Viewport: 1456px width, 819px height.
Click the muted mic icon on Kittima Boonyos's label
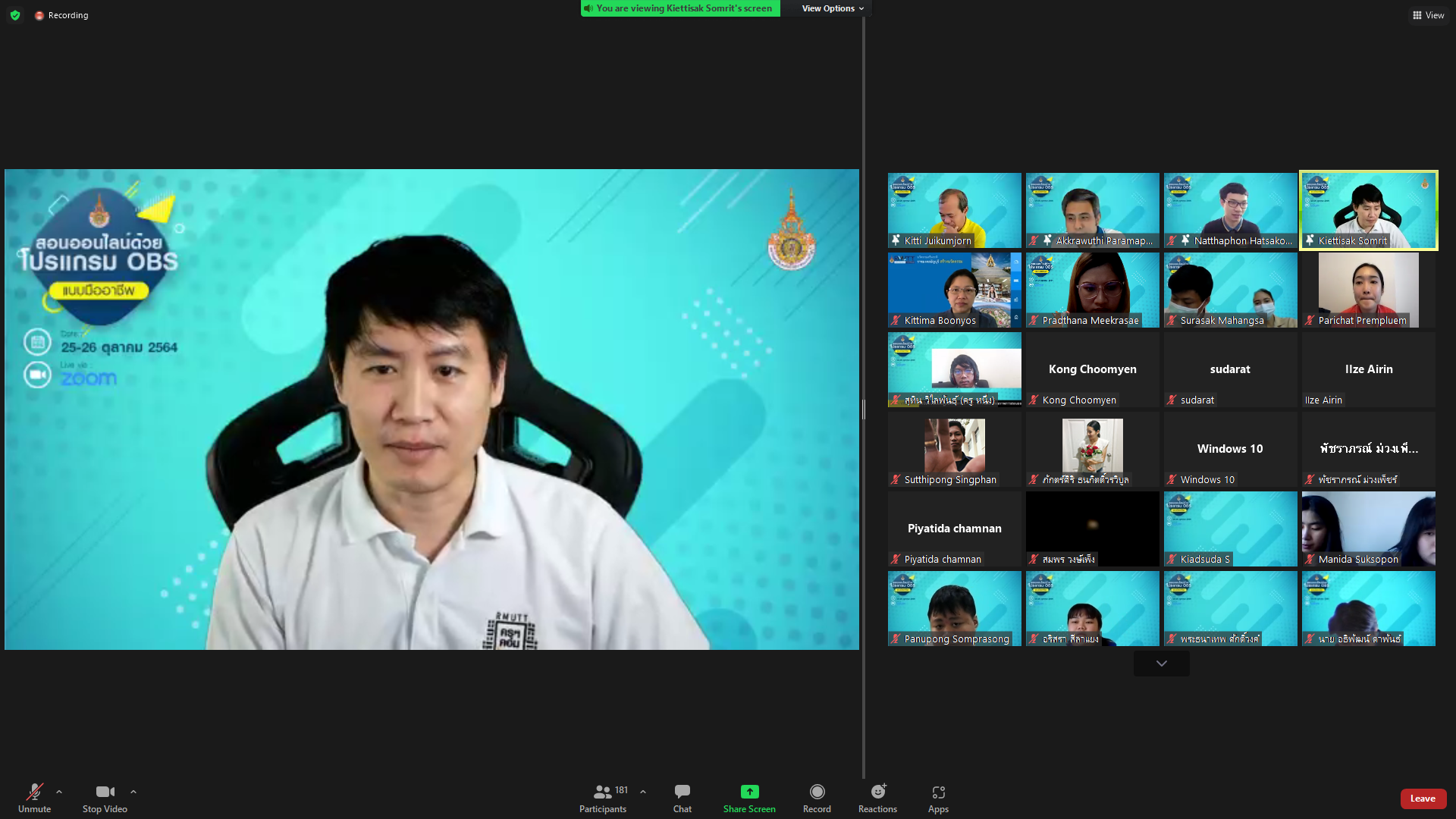(896, 320)
